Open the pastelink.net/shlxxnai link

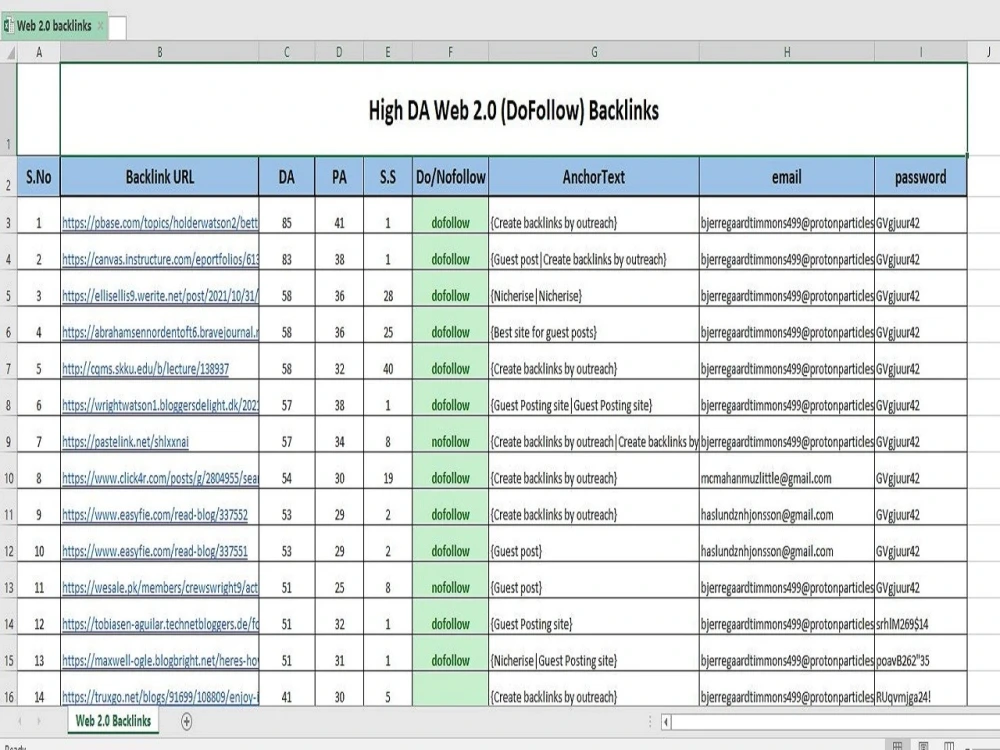click(125, 441)
